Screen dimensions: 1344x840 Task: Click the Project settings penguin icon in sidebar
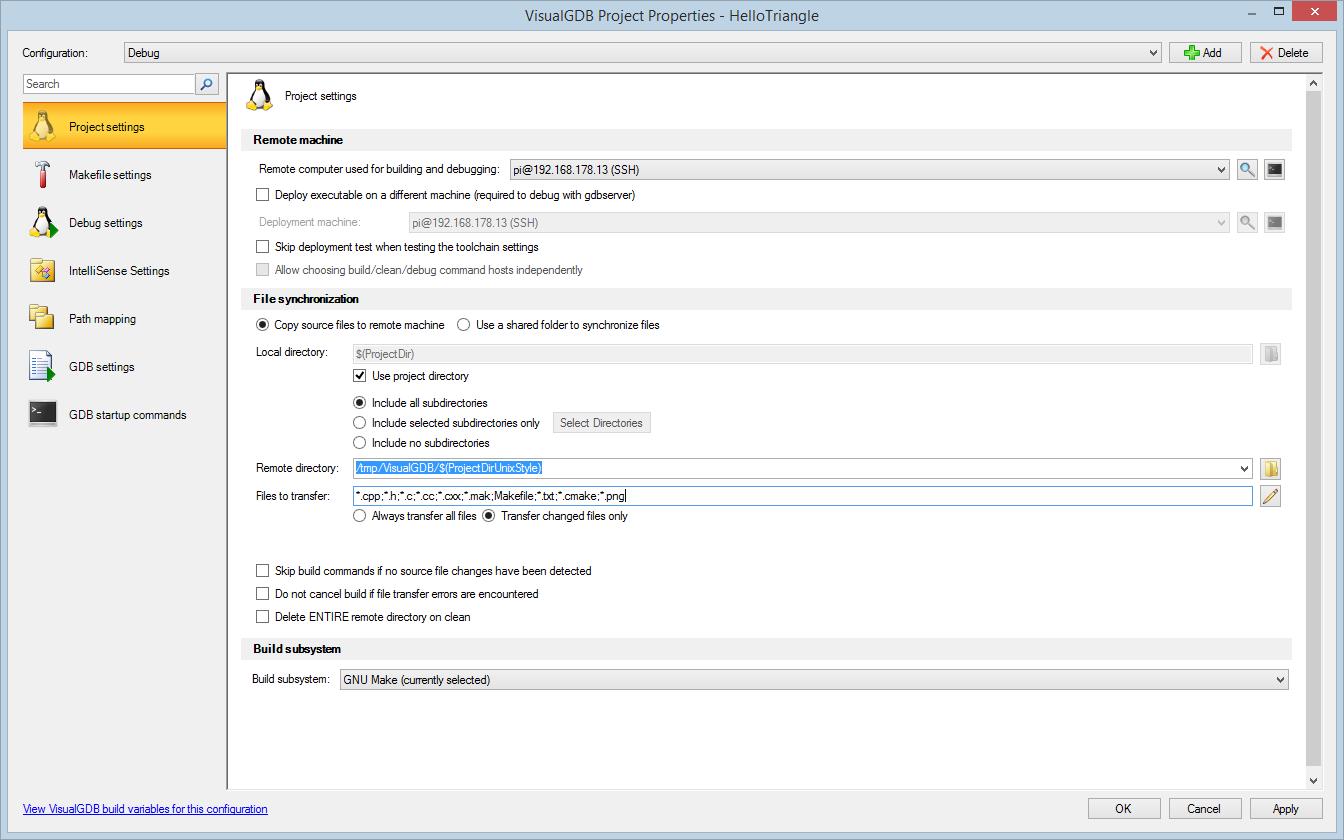pos(42,126)
